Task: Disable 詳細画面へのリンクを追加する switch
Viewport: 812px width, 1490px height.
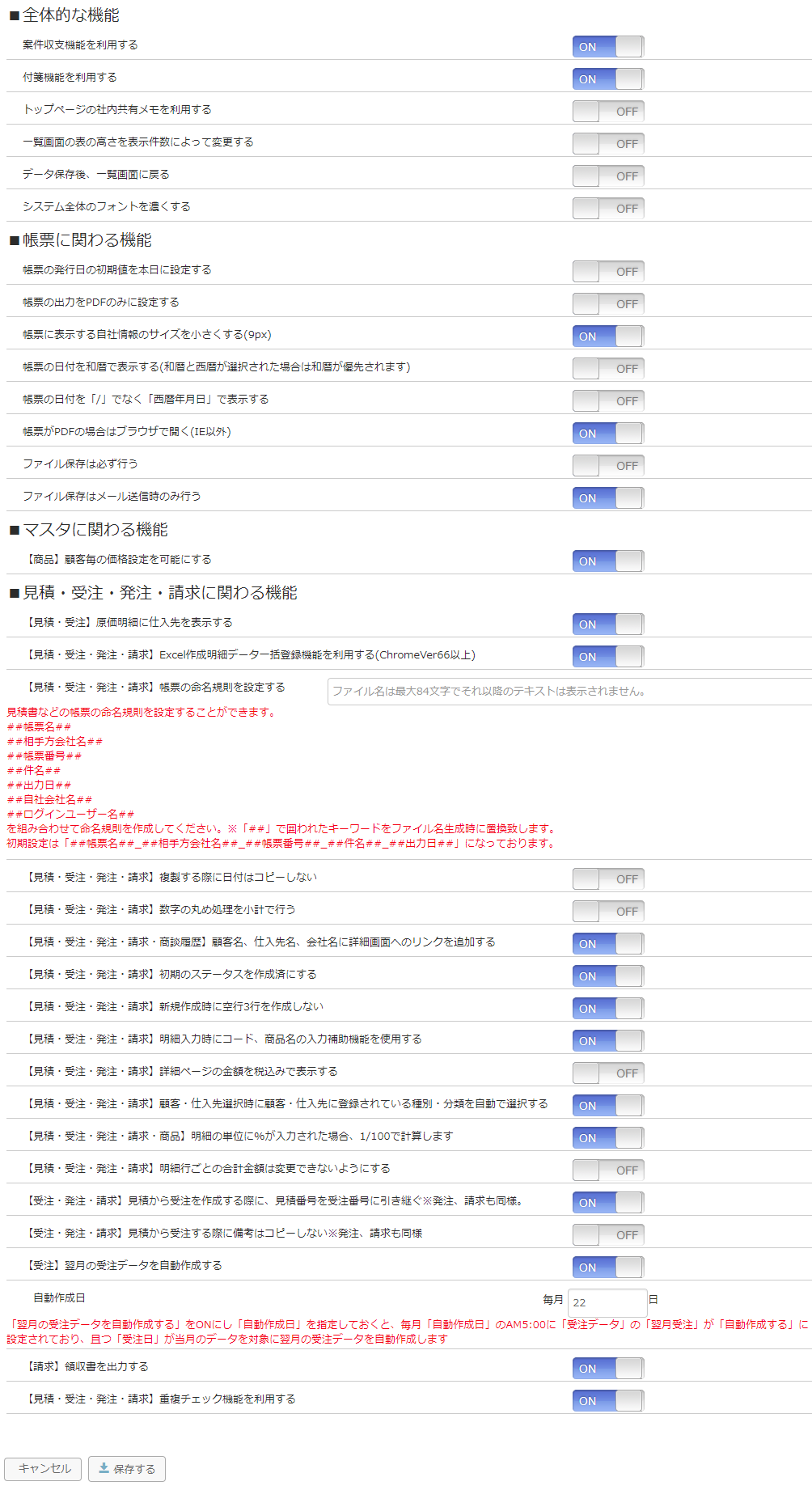Action: pos(608,944)
